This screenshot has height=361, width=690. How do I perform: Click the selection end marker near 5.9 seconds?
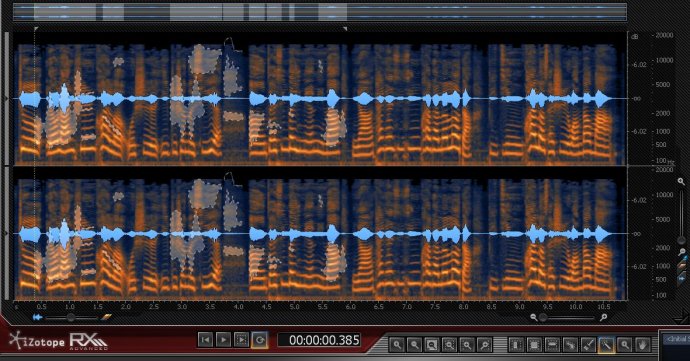tap(345, 29)
